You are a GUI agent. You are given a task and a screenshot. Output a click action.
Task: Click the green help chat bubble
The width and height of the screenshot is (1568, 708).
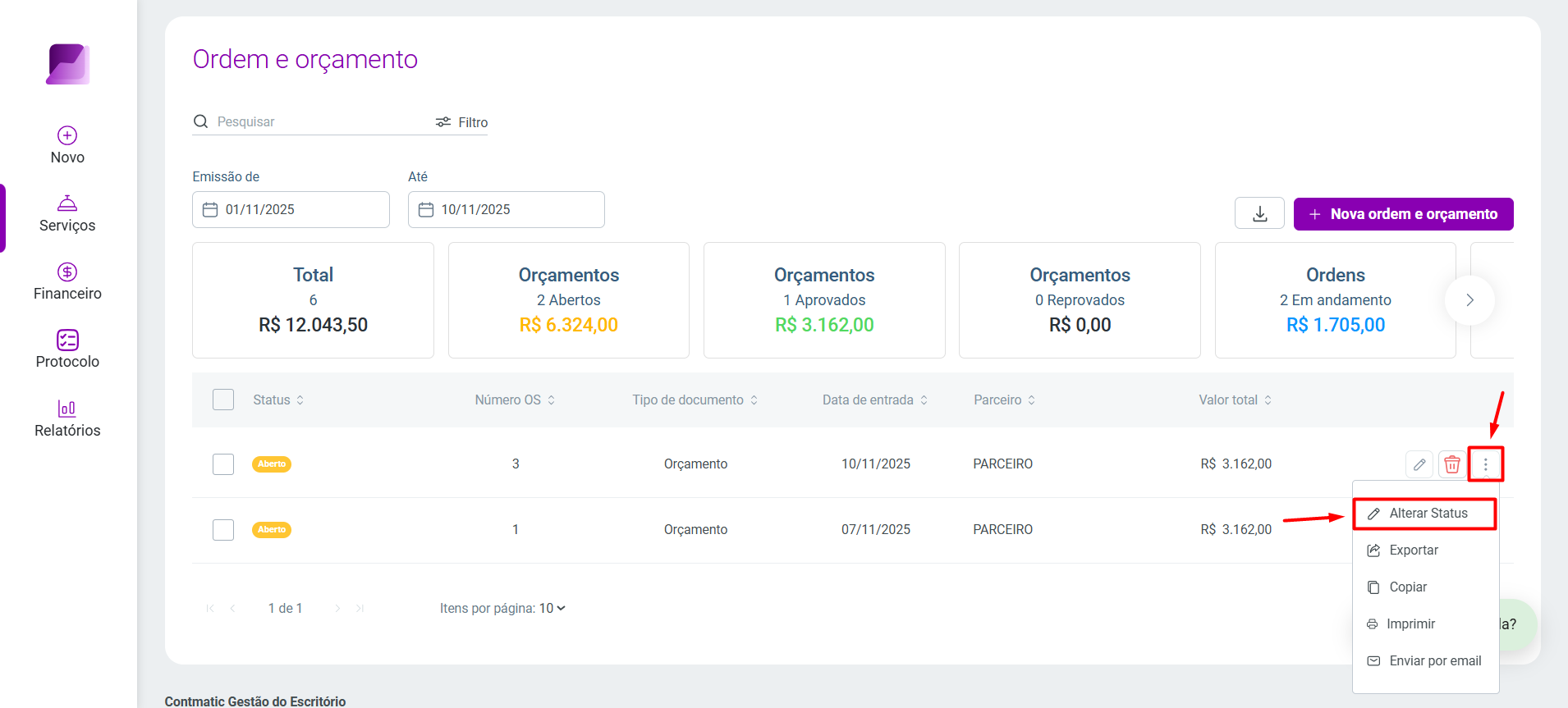[x=1517, y=624]
